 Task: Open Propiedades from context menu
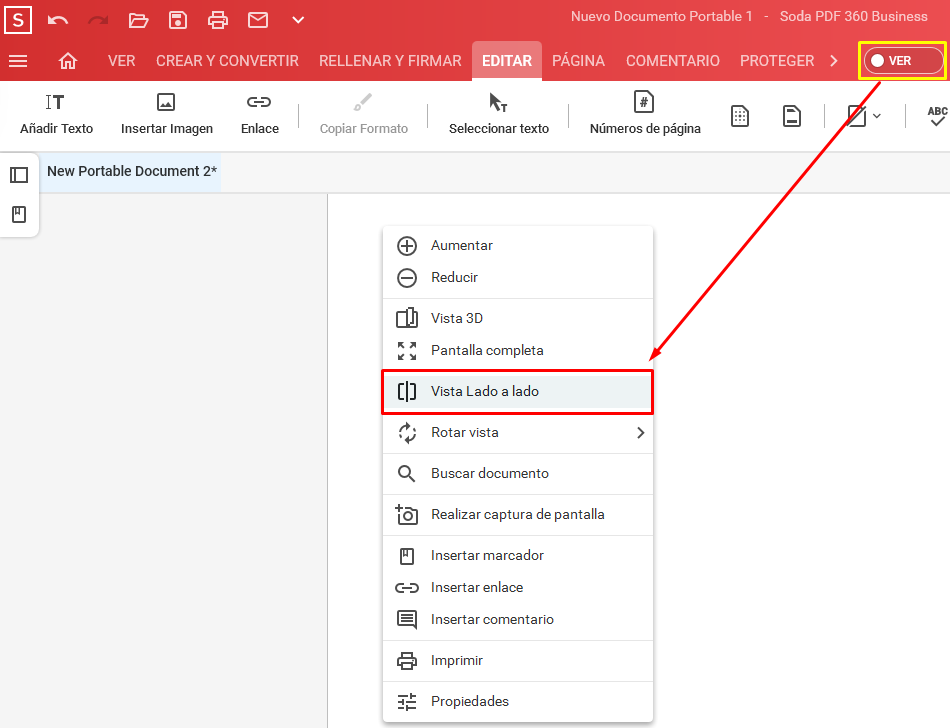pyautogui.click(x=517, y=701)
